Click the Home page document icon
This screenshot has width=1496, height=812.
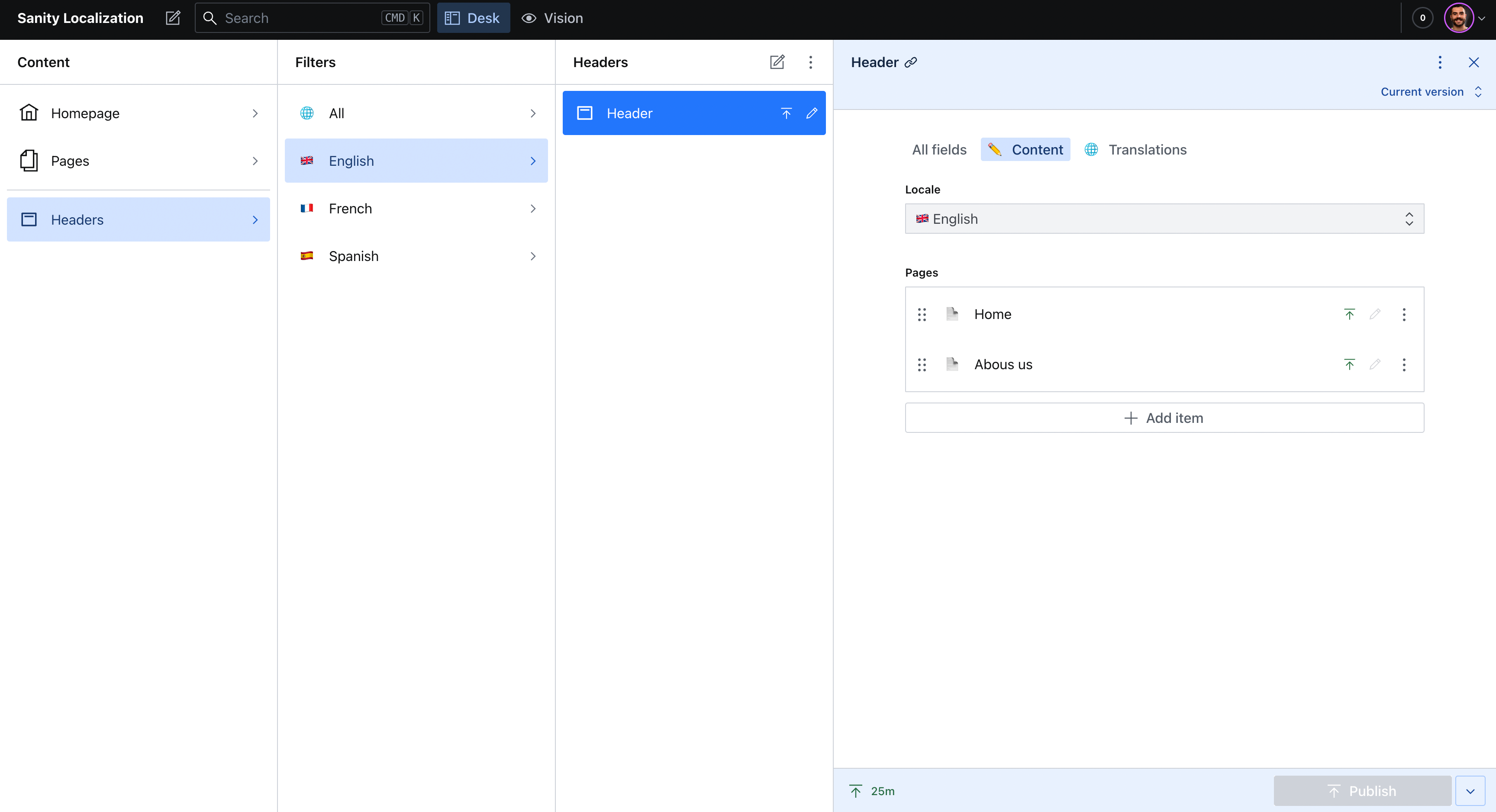[x=952, y=314]
